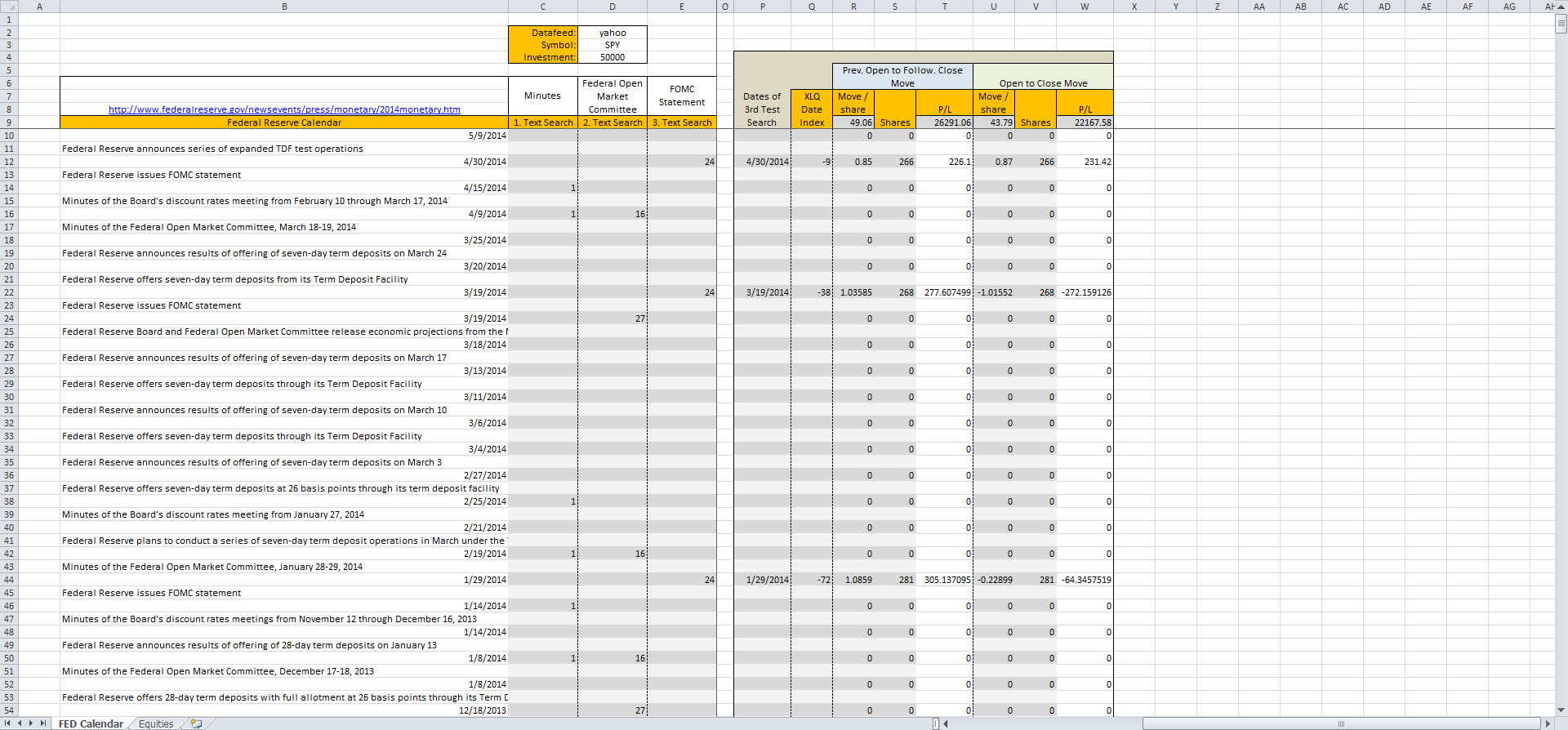Jump to first sheet with navigation arrow
The width and height of the screenshot is (1568, 730).
coord(8,723)
